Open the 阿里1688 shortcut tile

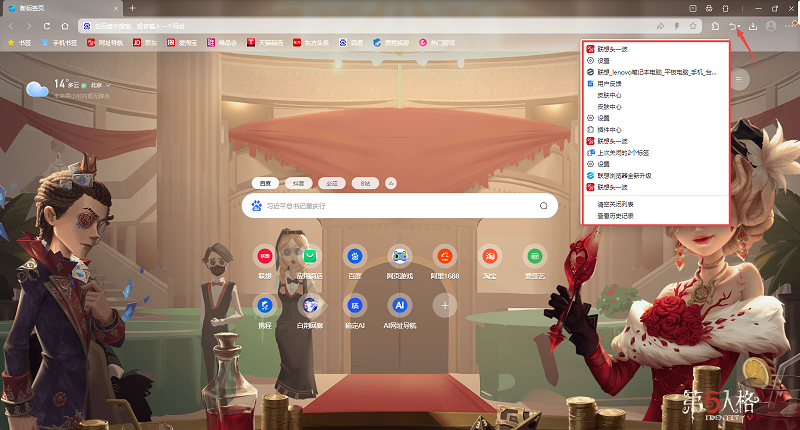pyautogui.click(x=445, y=262)
